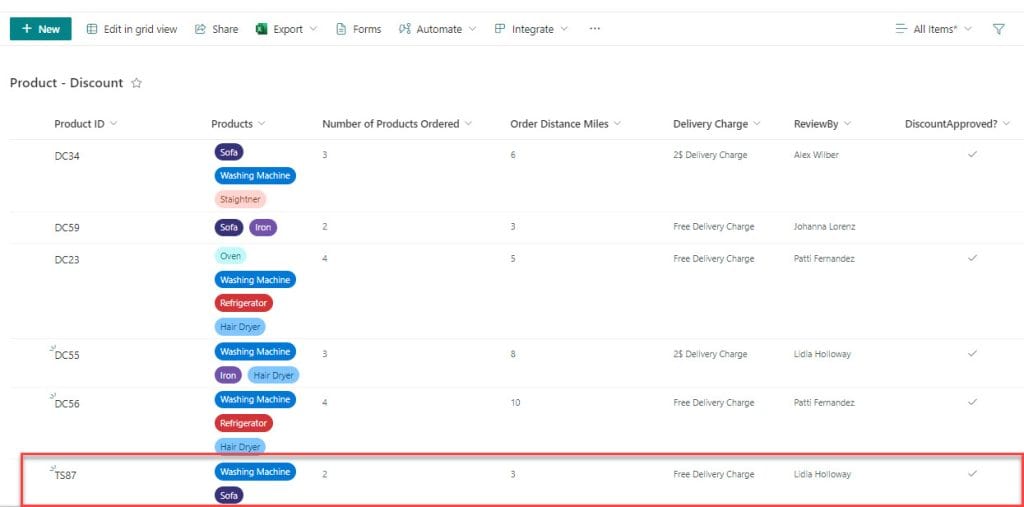This screenshot has height=507, width=1024.
Task: Open the ReviewBy column menu
Action: [823, 123]
